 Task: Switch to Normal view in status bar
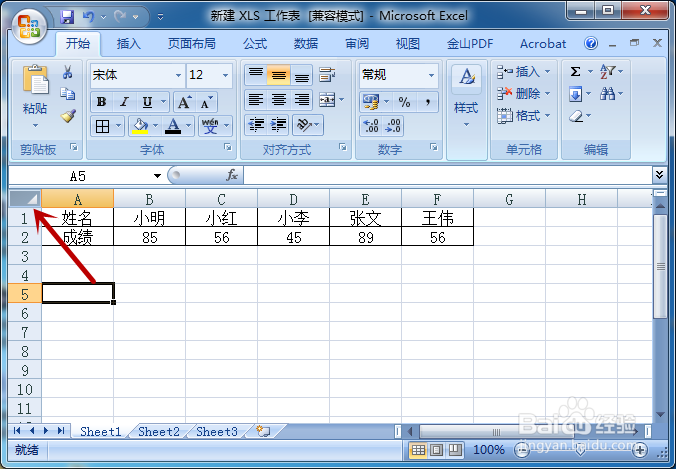click(418, 450)
